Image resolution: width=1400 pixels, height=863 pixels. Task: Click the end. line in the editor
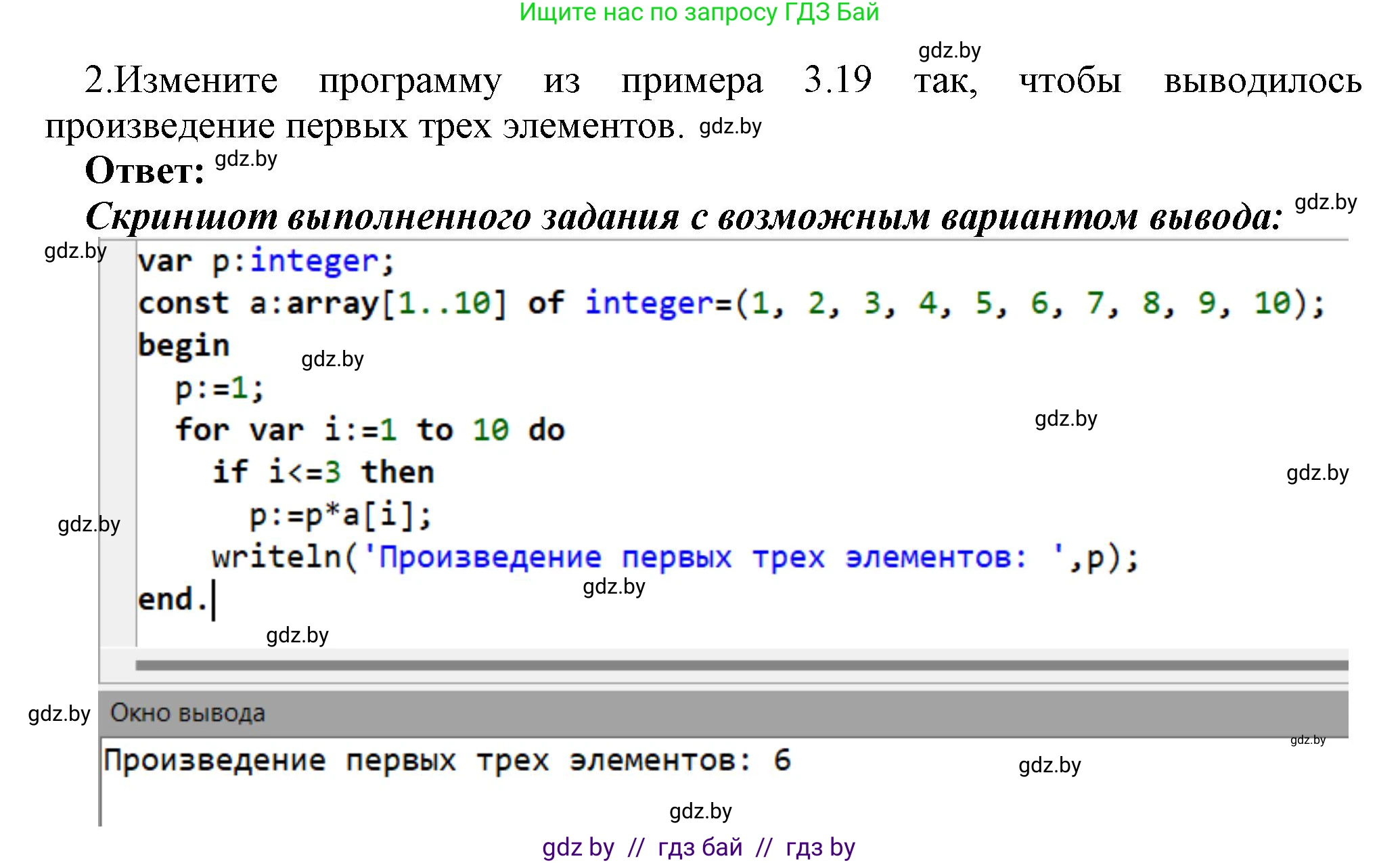tap(172, 599)
